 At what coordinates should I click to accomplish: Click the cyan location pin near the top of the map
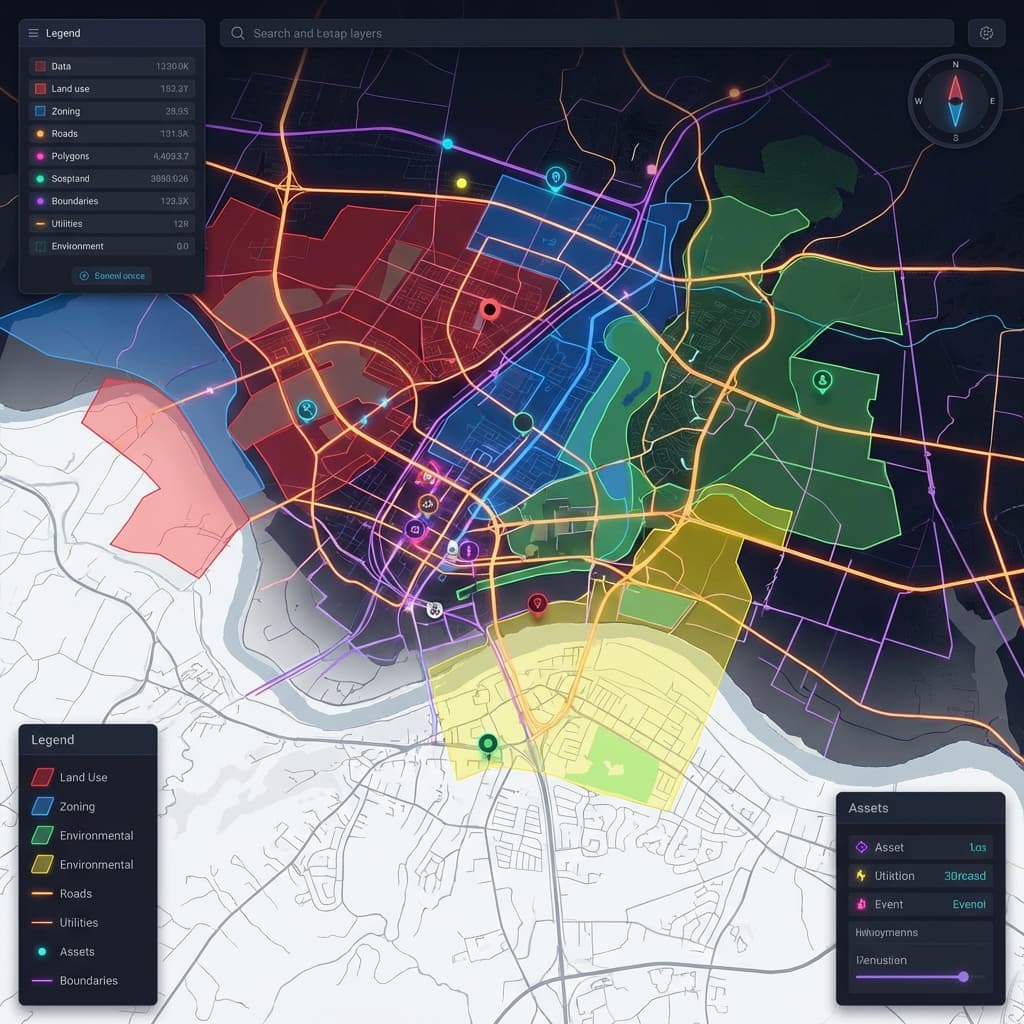point(554,175)
